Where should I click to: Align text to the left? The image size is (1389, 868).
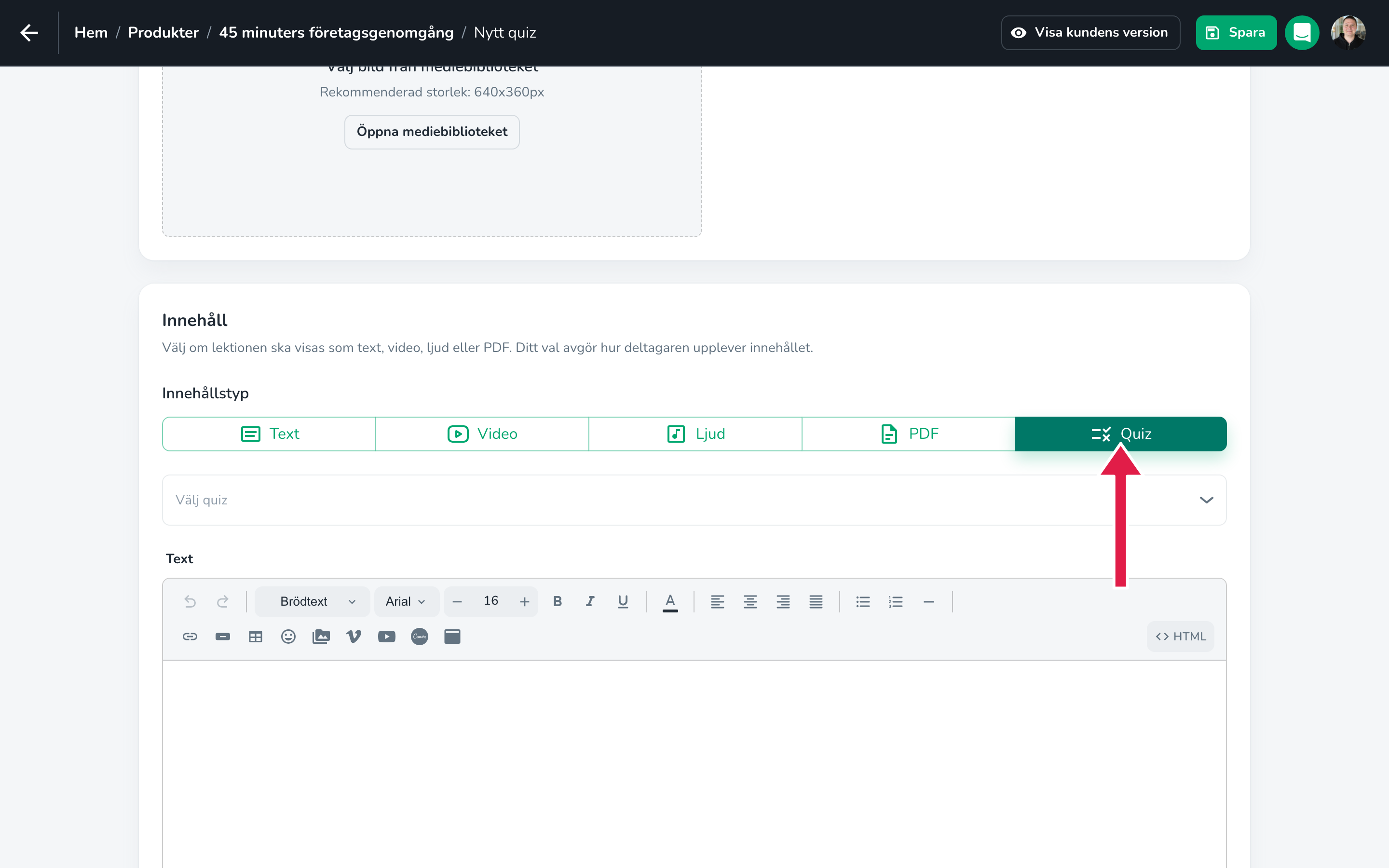point(718,602)
